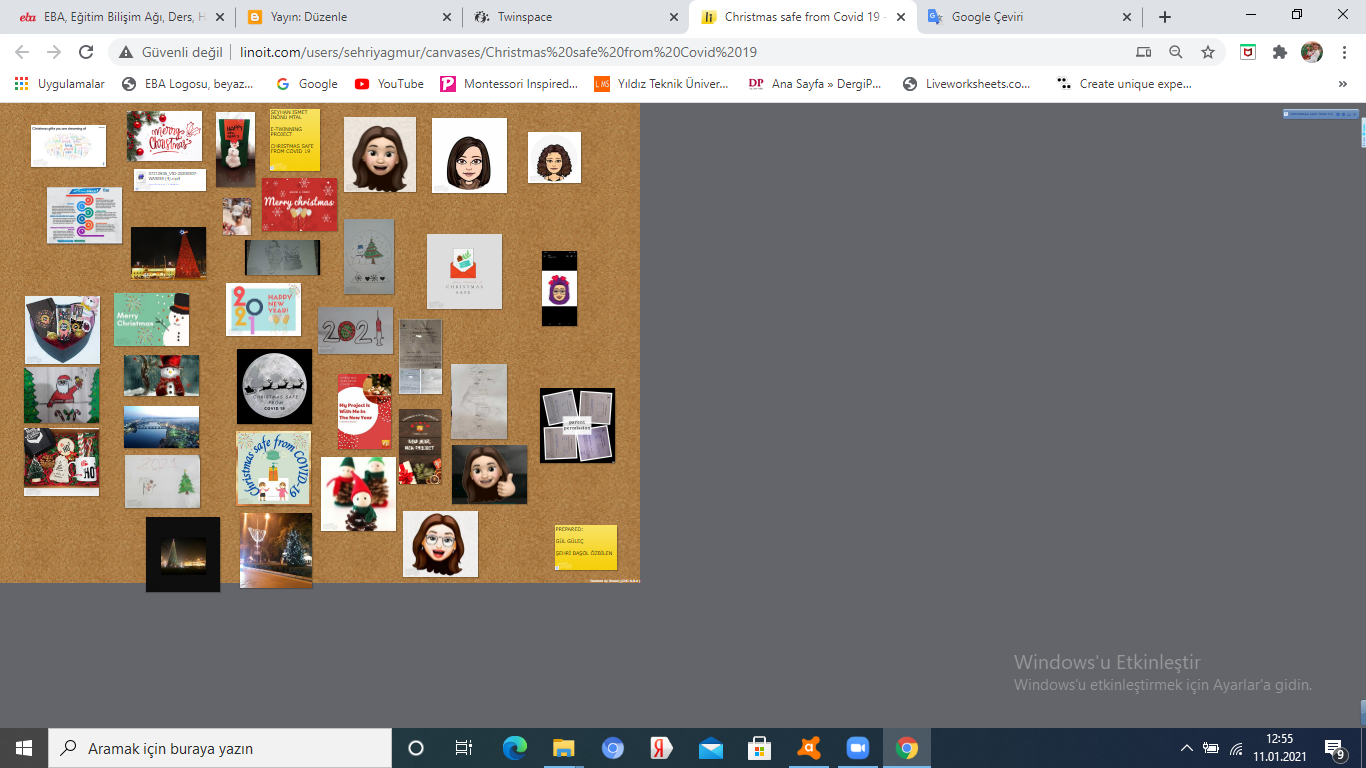Switch to the Twinspace tab
This screenshot has width=1366, height=768.
(x=575, y=17)
